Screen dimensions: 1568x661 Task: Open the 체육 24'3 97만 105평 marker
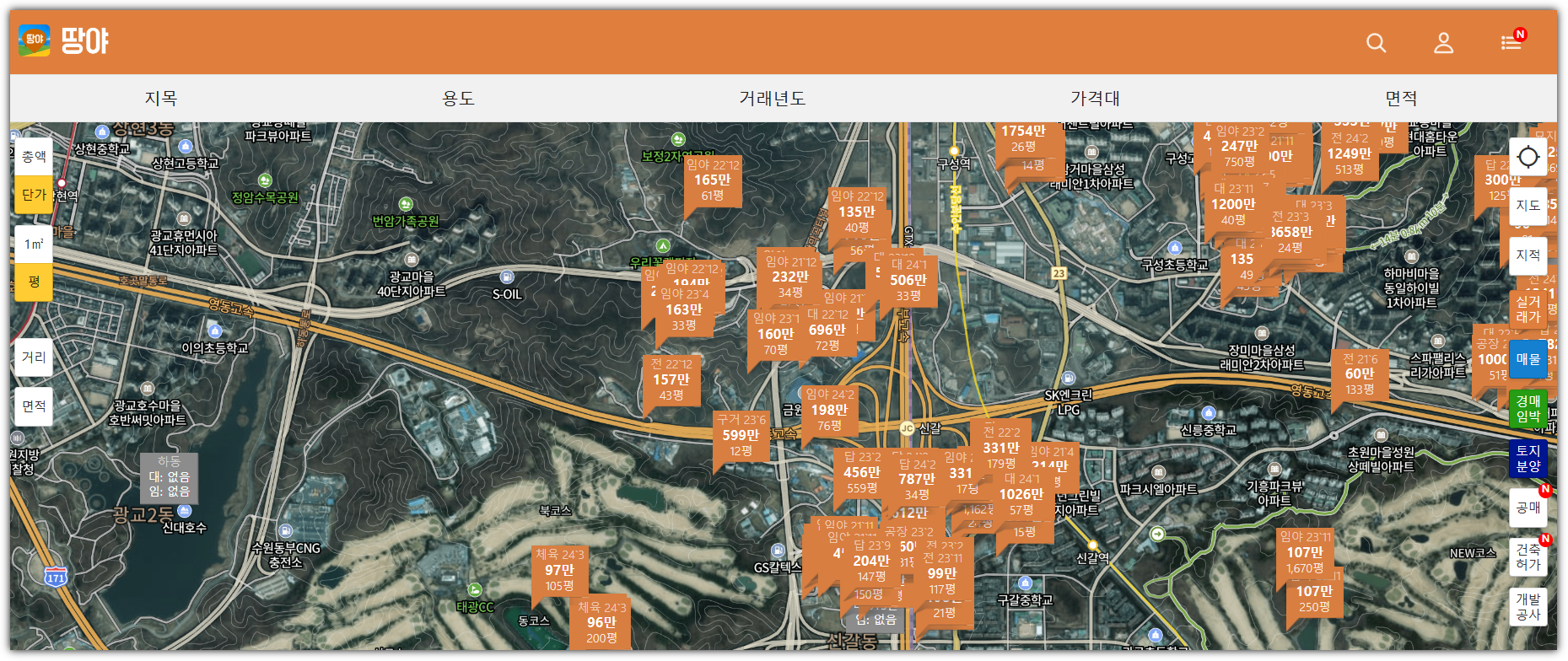click(559, 570)
